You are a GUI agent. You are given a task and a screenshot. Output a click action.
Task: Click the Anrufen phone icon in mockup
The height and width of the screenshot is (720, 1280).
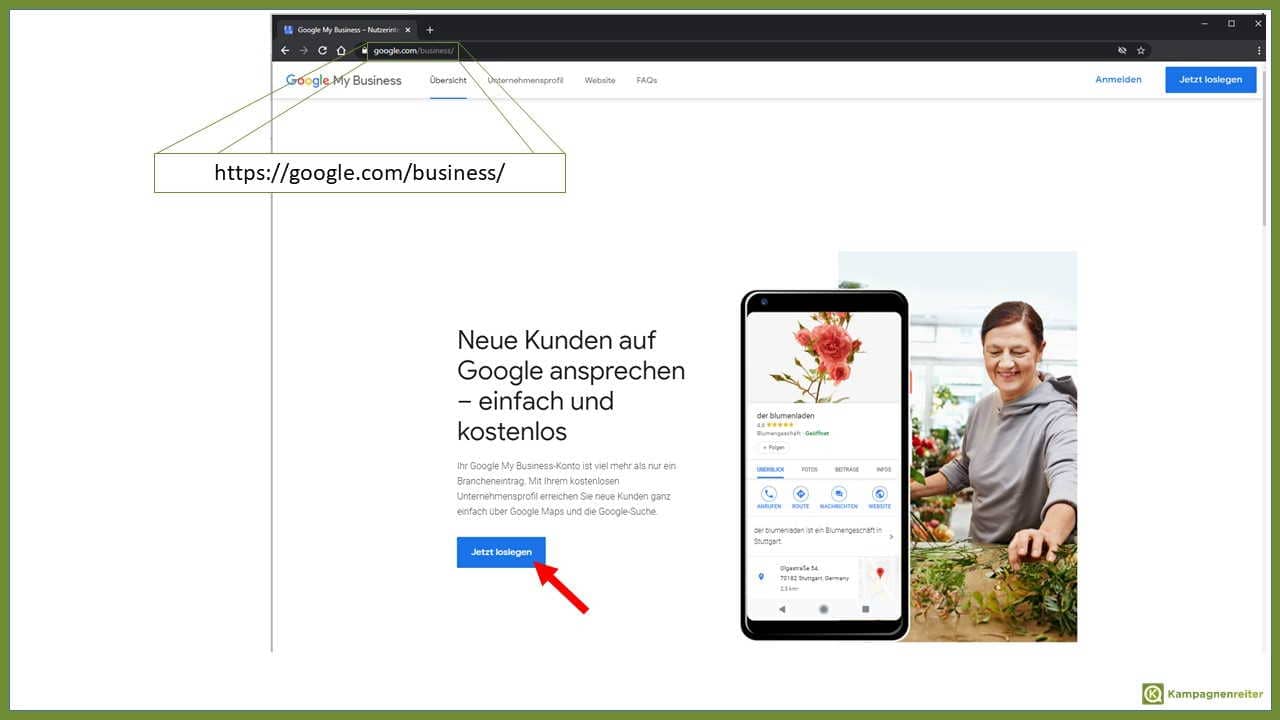click(x=769, y=494)
